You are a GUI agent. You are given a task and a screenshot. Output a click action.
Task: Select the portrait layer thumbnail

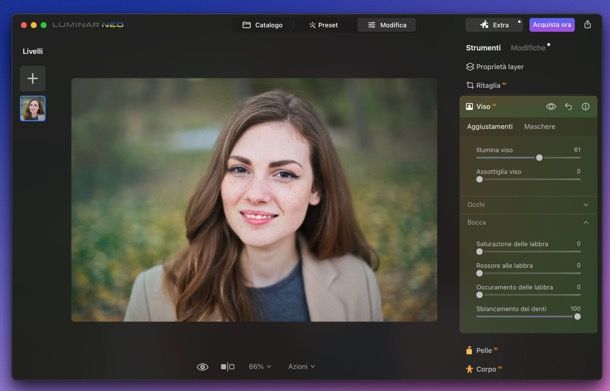click(33, 109)
